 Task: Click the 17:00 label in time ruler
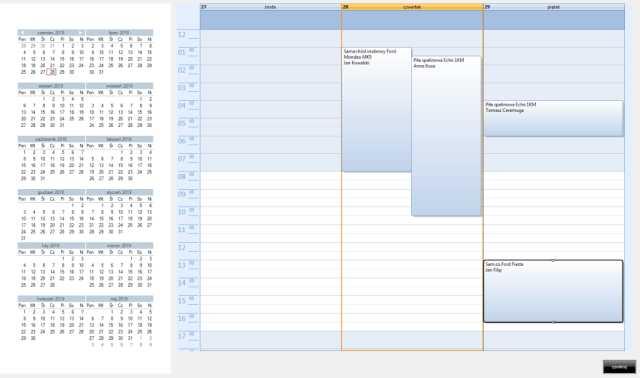click(x=186, y=336)
